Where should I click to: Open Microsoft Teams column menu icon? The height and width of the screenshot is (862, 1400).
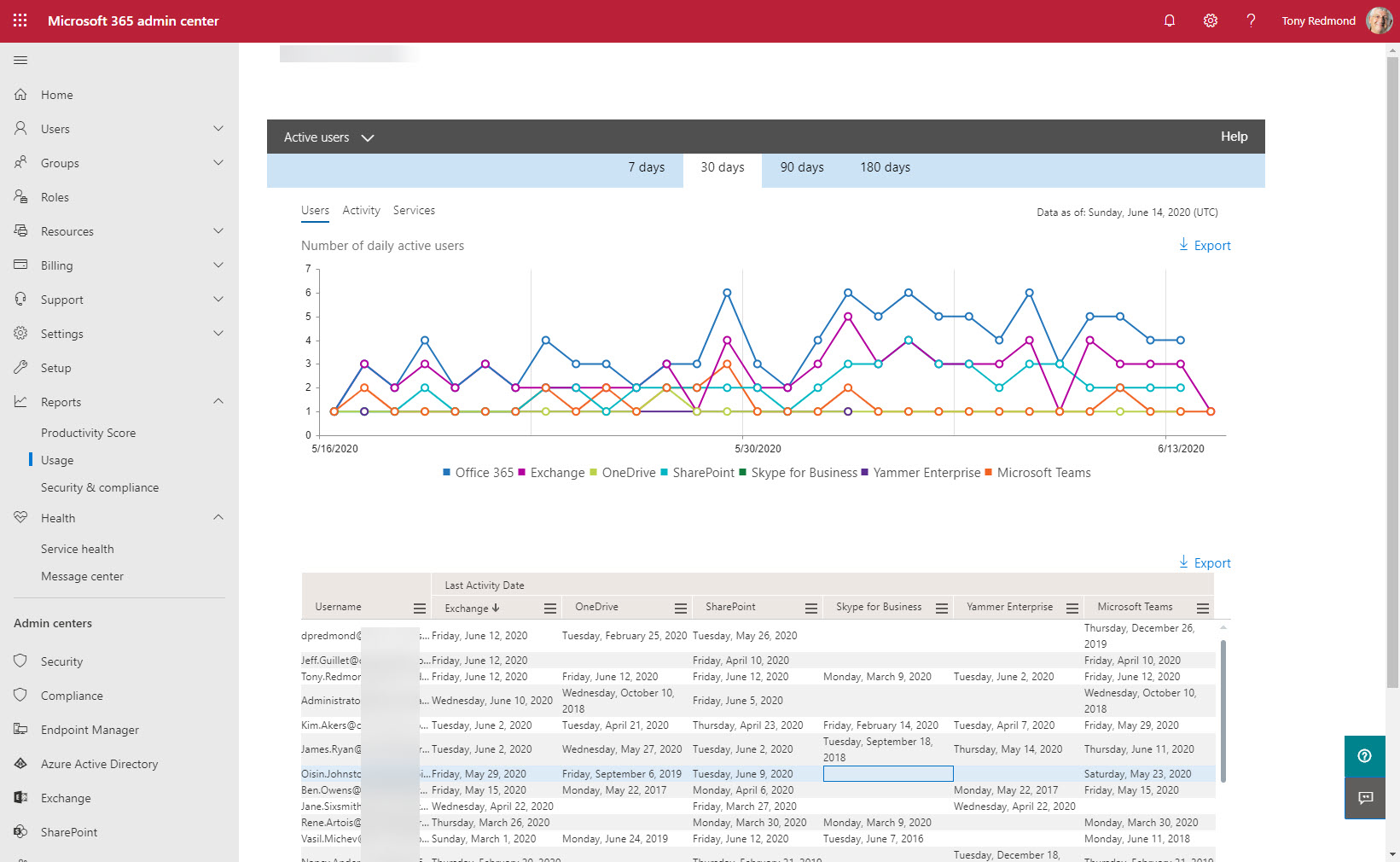1203,609
